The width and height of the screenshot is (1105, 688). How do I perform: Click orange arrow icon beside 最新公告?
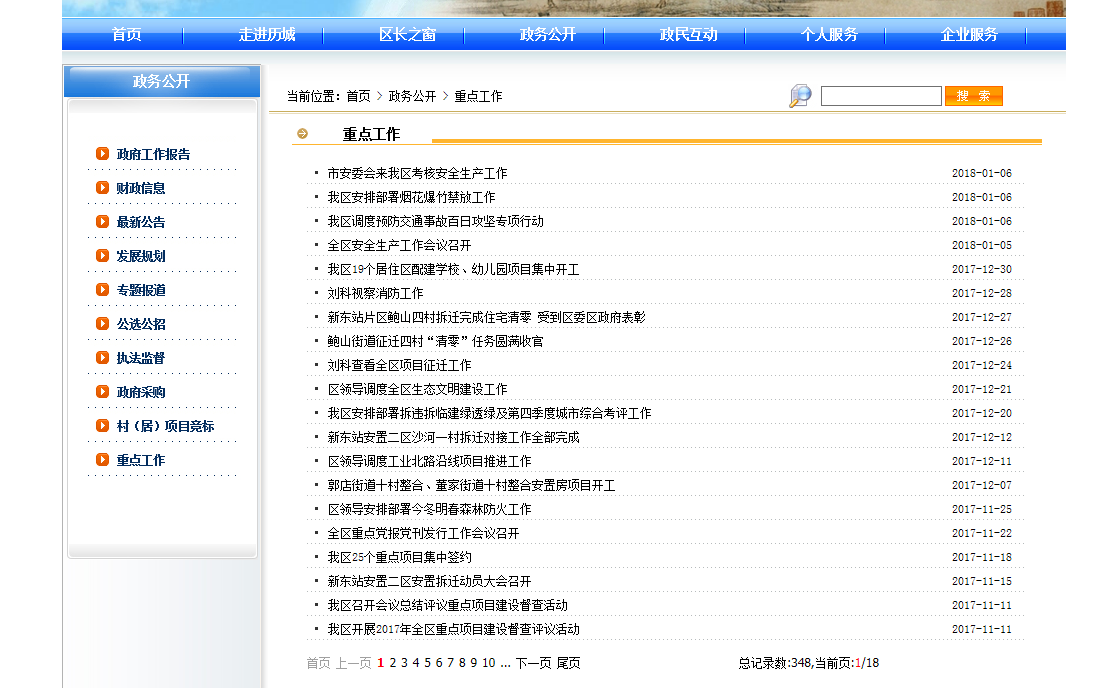pyautogui.click(x=103, y=221)
